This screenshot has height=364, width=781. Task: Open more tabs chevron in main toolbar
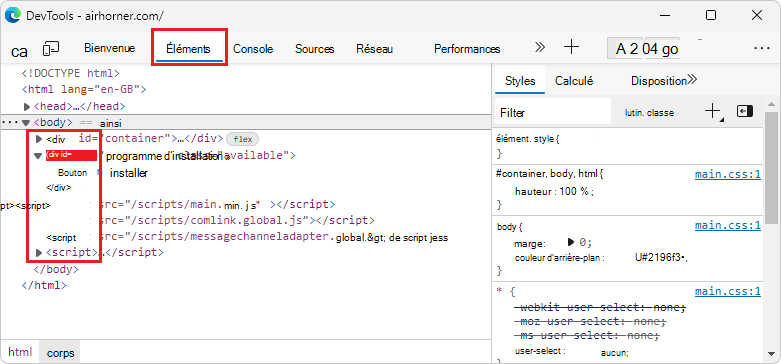tap(540, 47)
